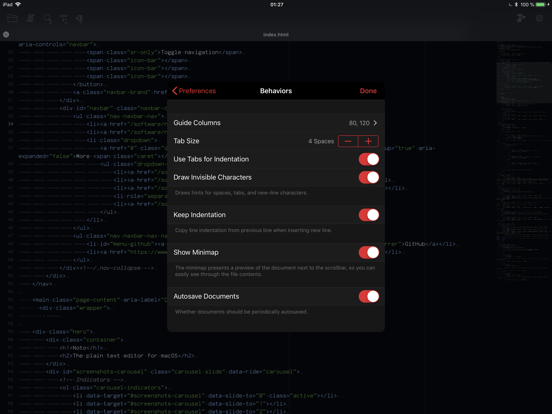The height and width of the screenshot is (414, 552).
Task: Click the Indicators comment line
Action: click(x=92, y=380)
